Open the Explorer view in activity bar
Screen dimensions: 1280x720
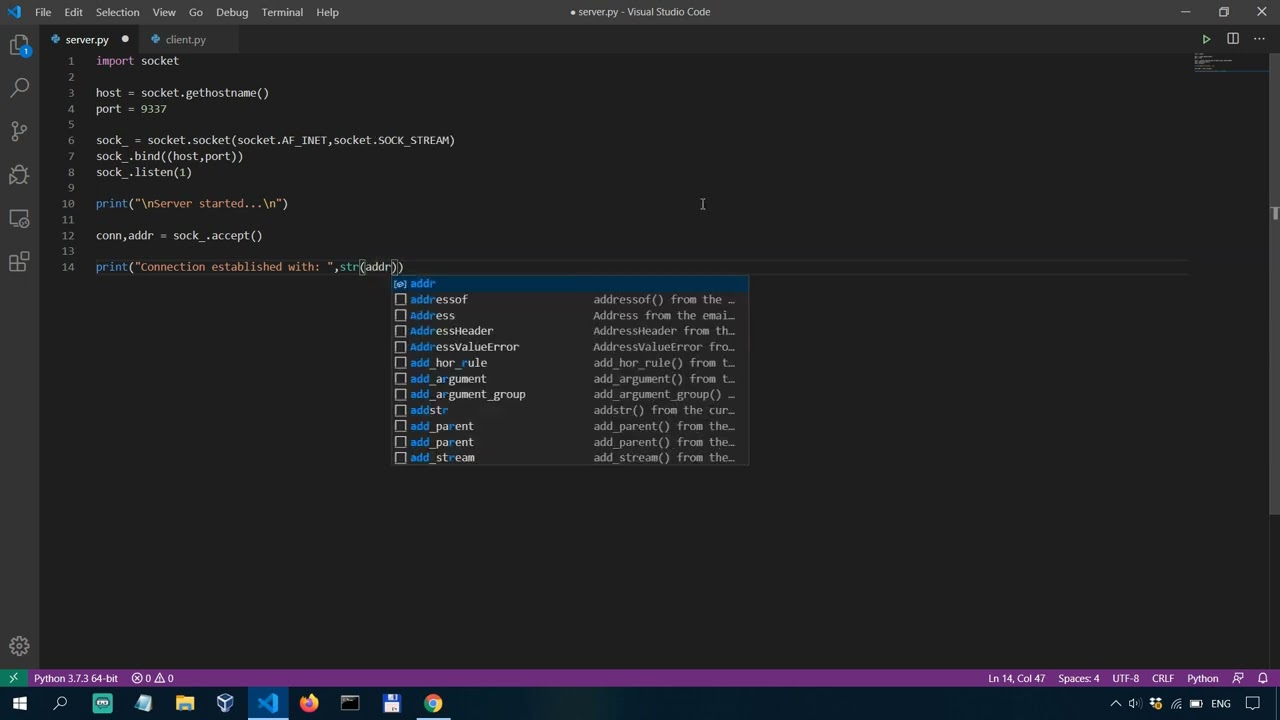19,45
